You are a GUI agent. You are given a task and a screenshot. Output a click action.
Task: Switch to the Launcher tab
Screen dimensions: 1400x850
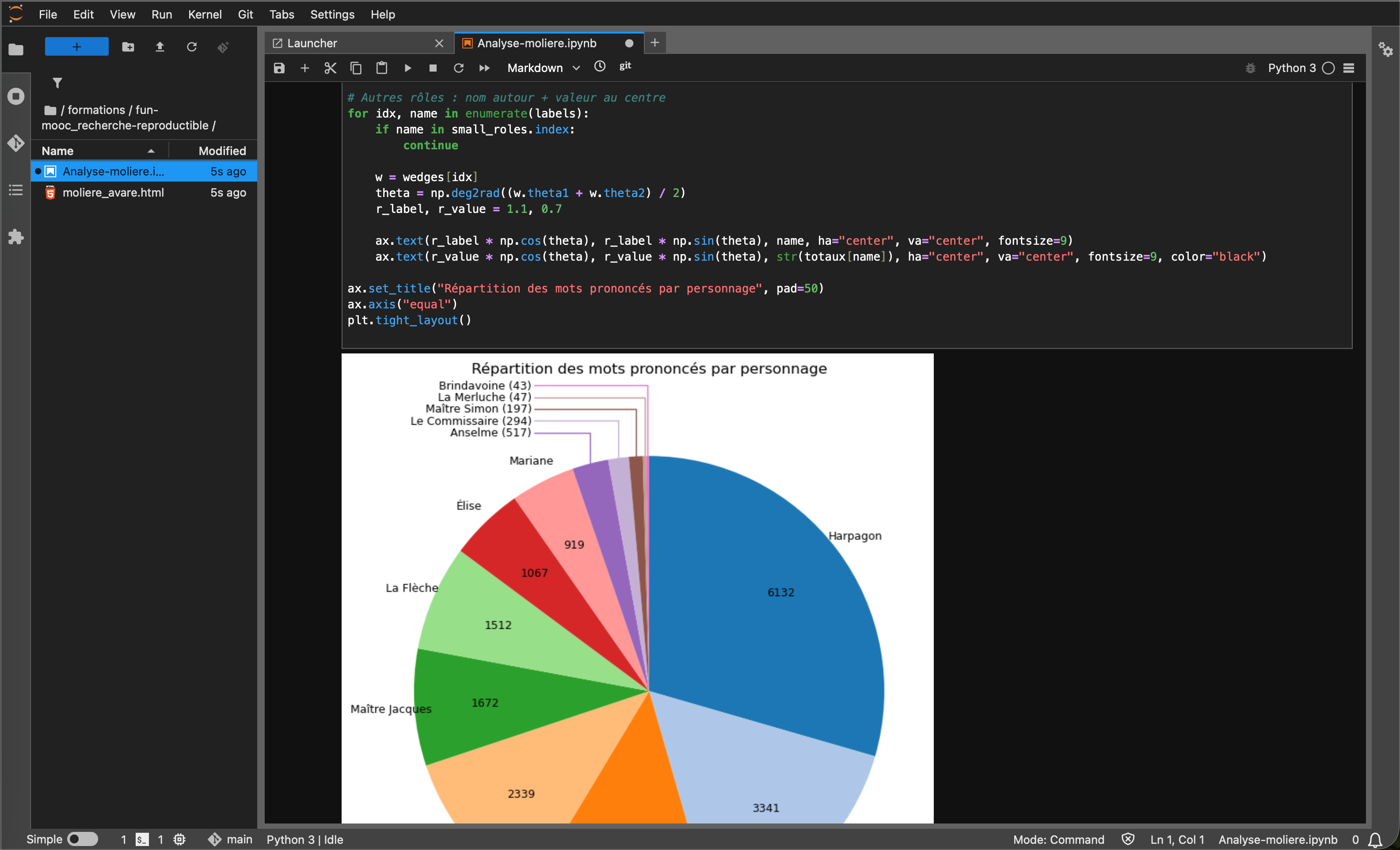point(312,43)
